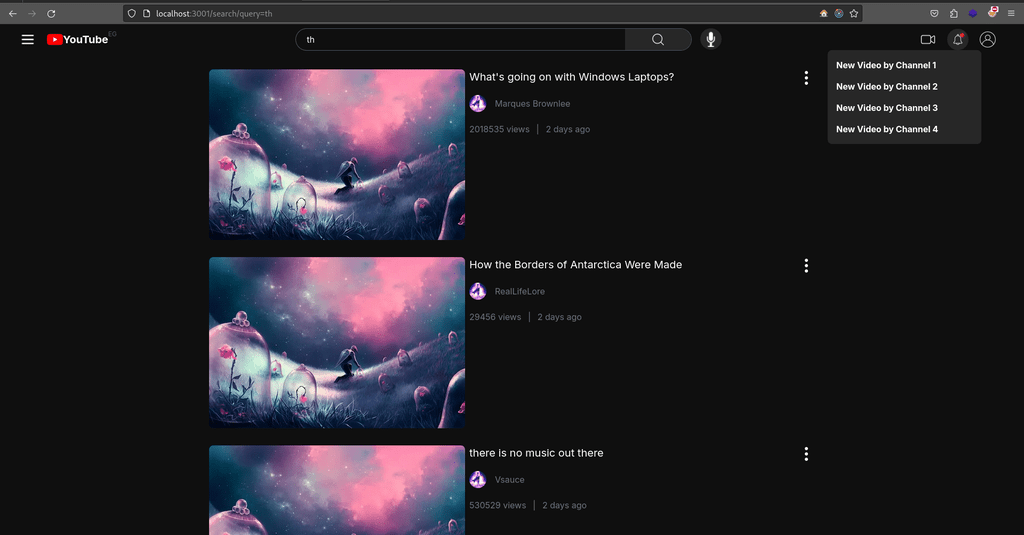Open the browser application menu icon
The height and width of the screenshot is (535, 1024).
click(1011, 13)
